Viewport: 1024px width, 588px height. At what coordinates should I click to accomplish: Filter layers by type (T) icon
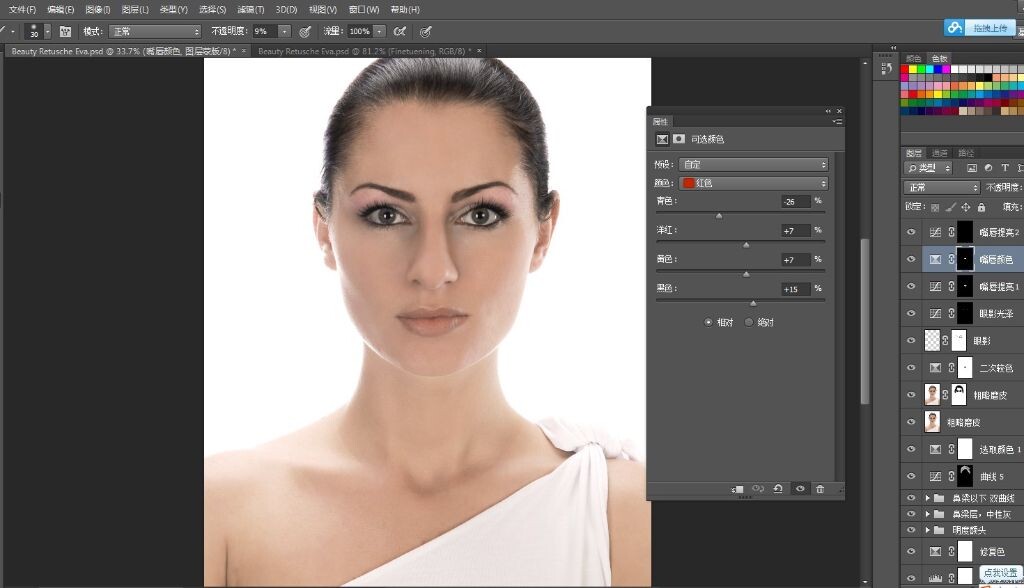(1005, 168)
